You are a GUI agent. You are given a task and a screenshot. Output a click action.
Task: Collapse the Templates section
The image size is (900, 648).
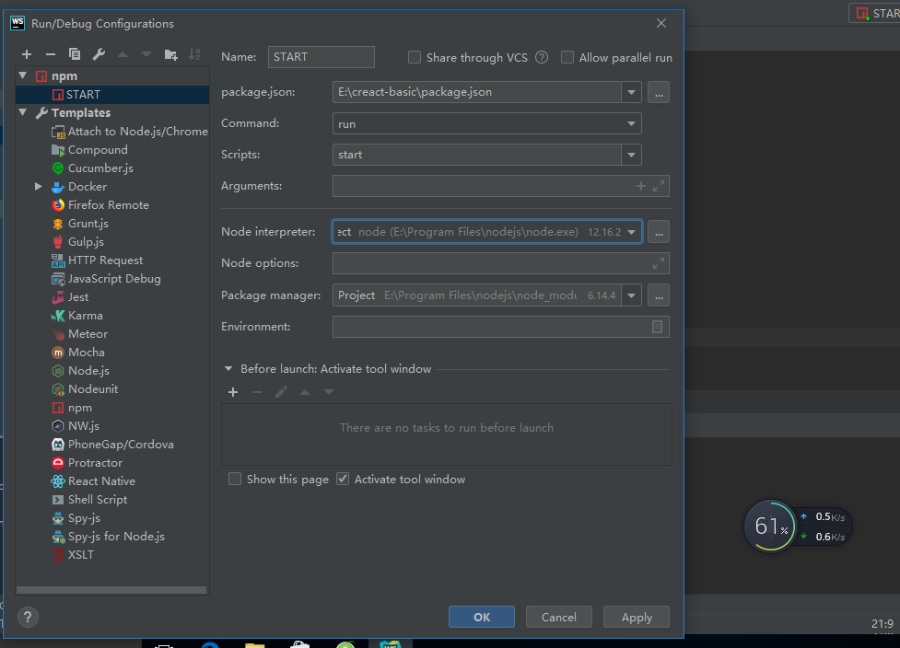coord(22,113)
